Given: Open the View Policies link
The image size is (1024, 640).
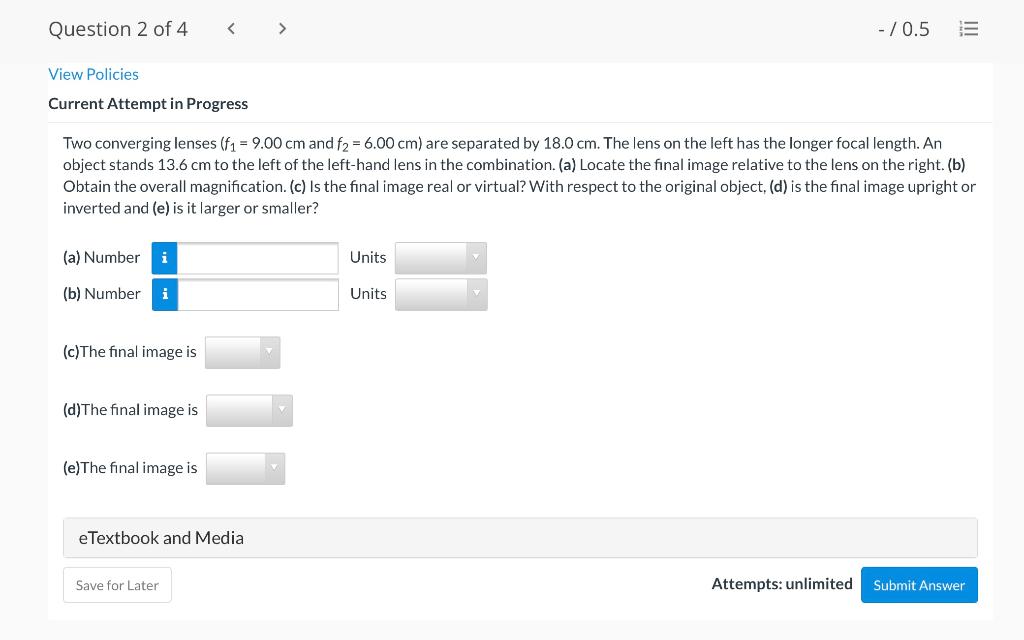Looking at the screenshot, I should [93, 74].
